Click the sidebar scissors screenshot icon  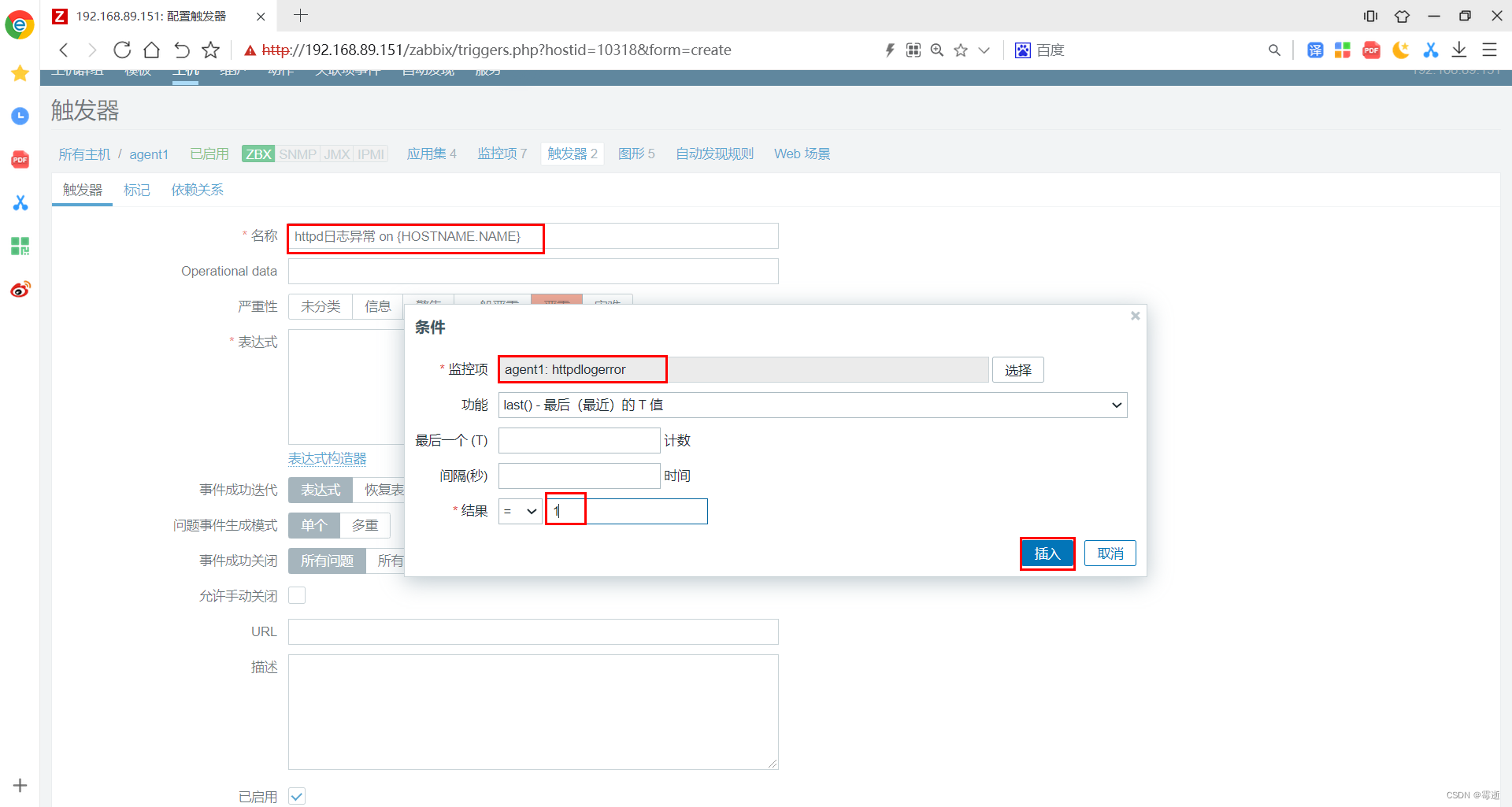click(20, 203)
